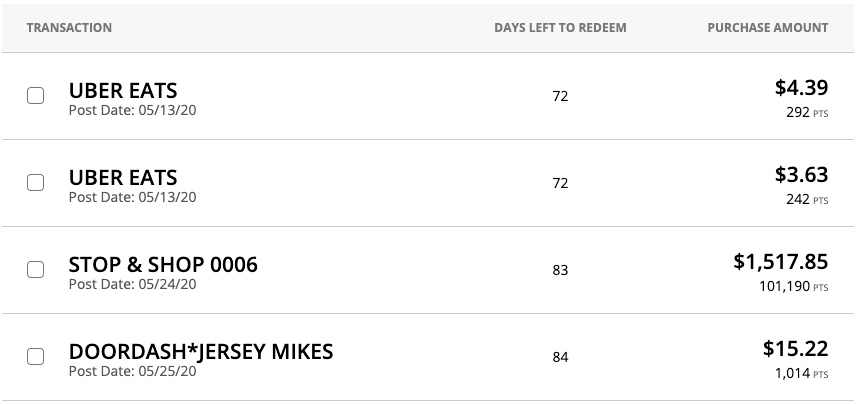
Task: Click the Post Date 05/24/20 text
Action: [132, 284]
